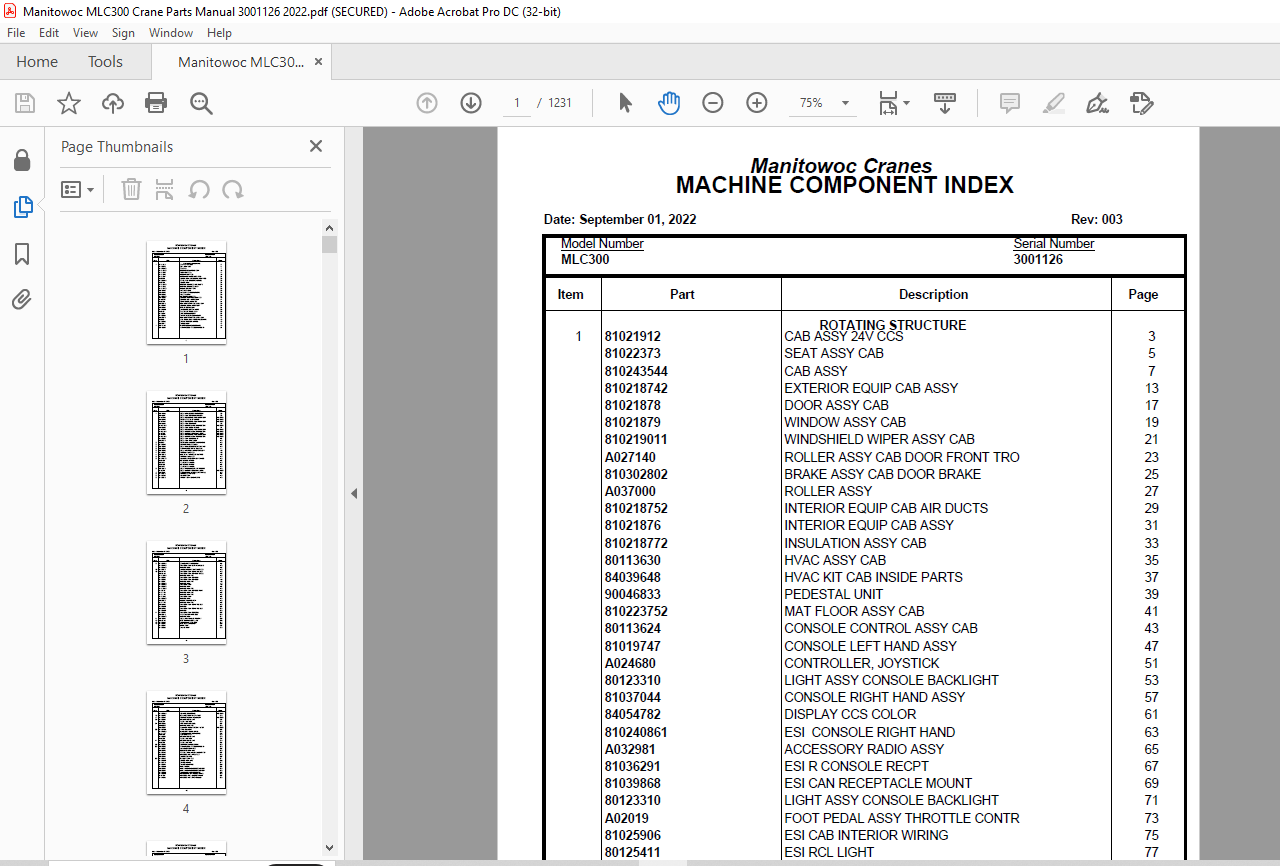The width and height of the screenshot is (1280, 866).
Task: Click the fit page width icon
Action: (887, 103)
